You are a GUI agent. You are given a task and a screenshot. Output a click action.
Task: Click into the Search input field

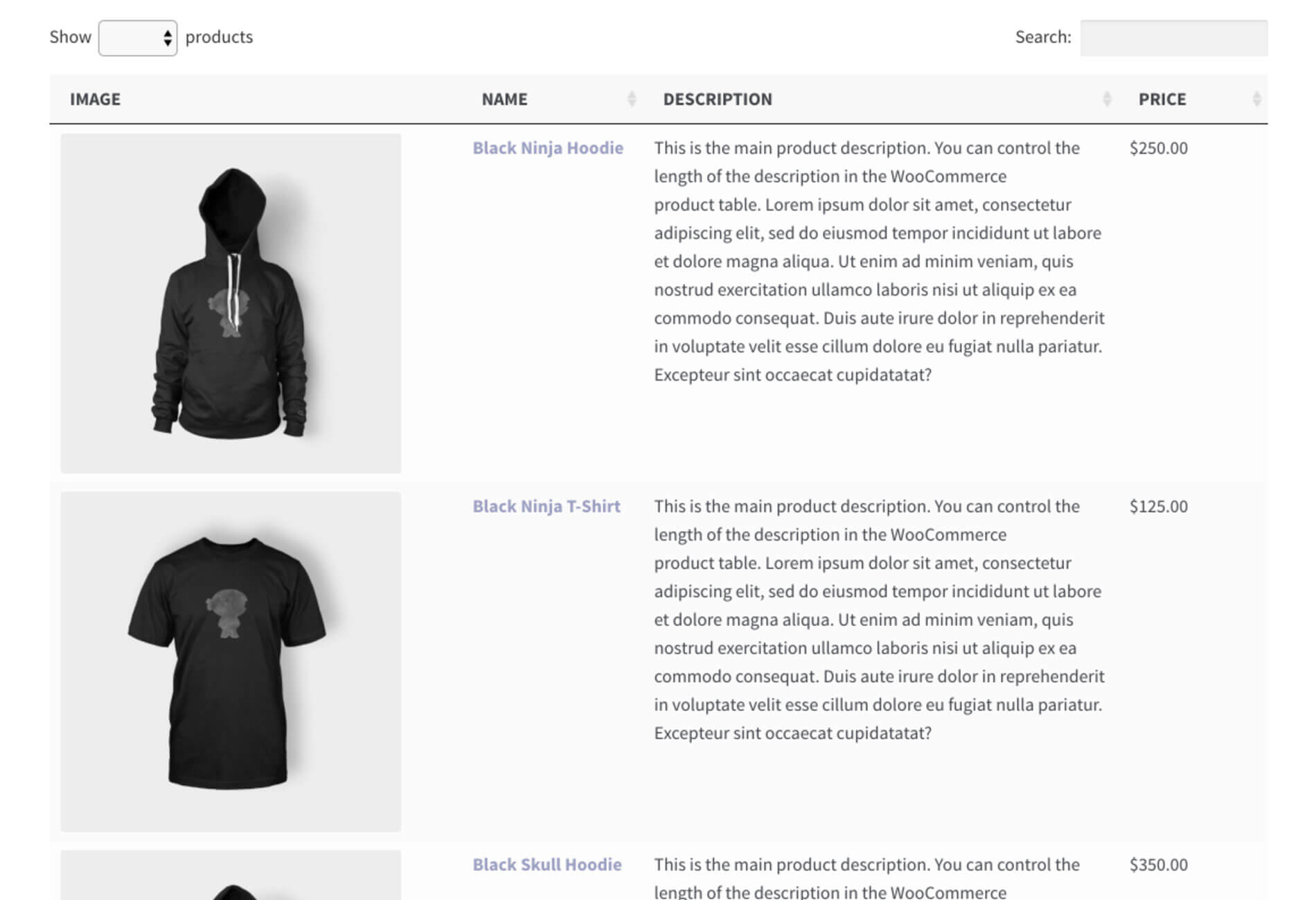[1173, 37]
